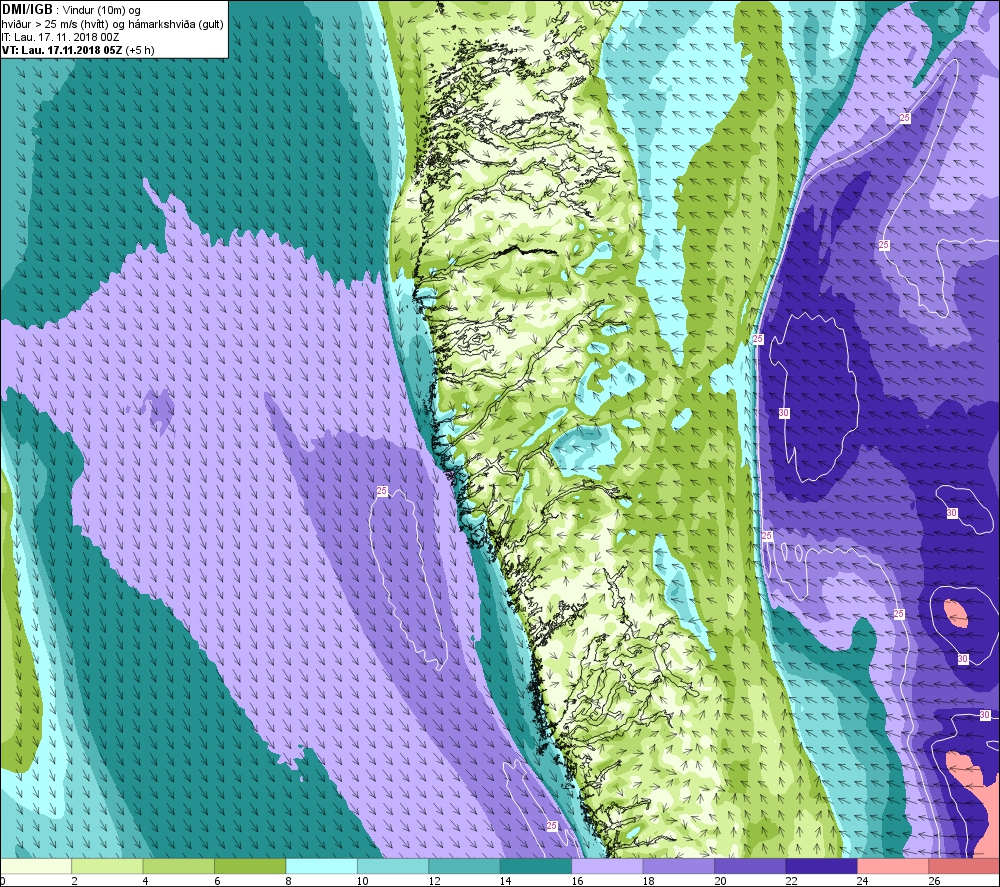Pick the medium green 4–6 m/s legend swatch
This screenshot has height=887, width=1000.
[179, 866]
